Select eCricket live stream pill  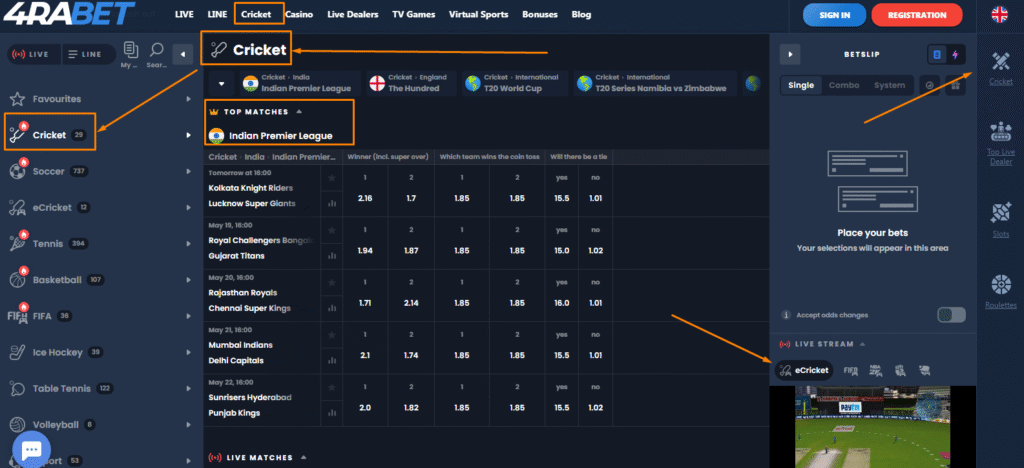pos(804,370)
